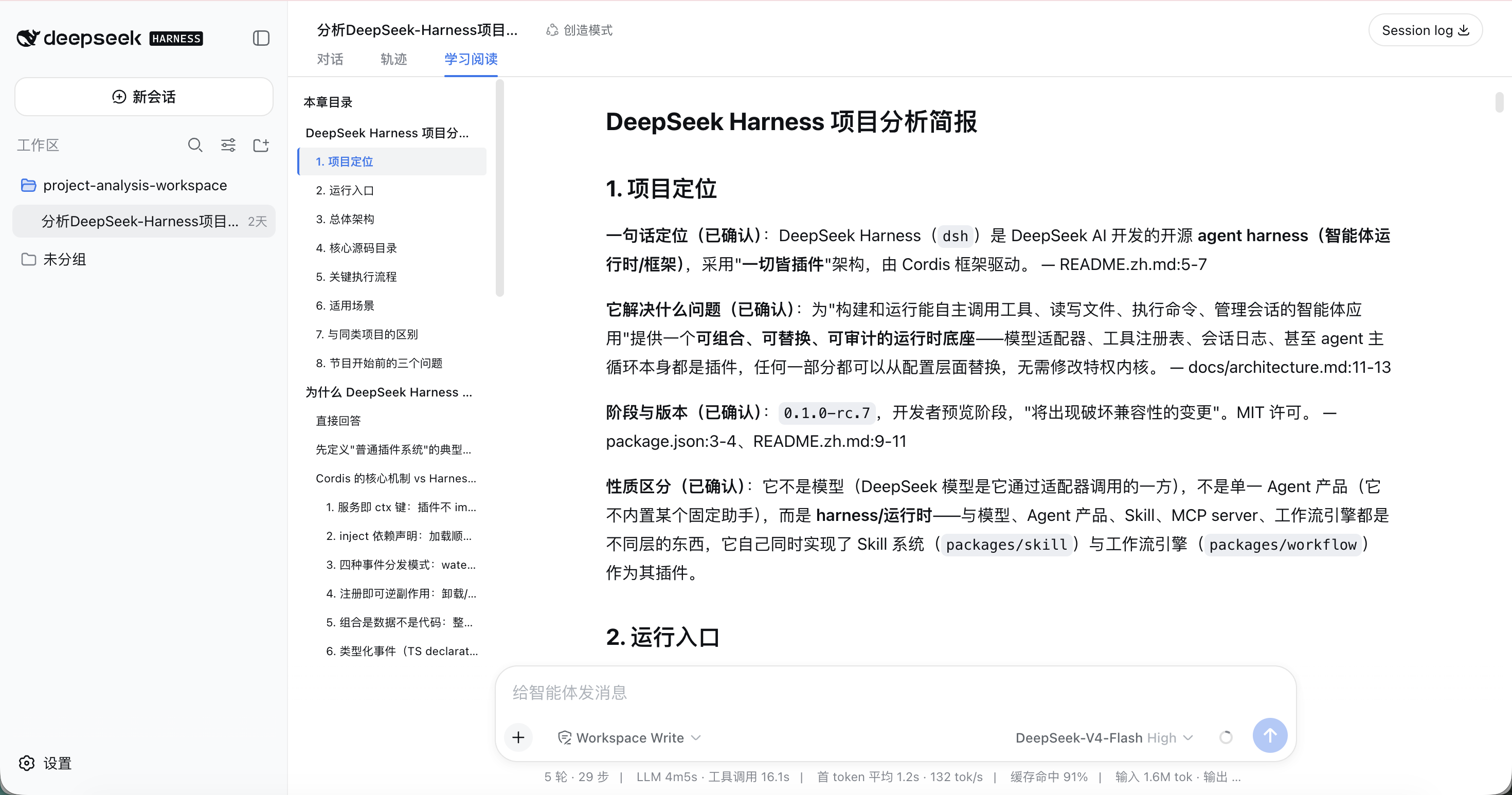Switch to the 对话 tab
The width and height of the screenshot is (1512, 795).
[330, 59]
